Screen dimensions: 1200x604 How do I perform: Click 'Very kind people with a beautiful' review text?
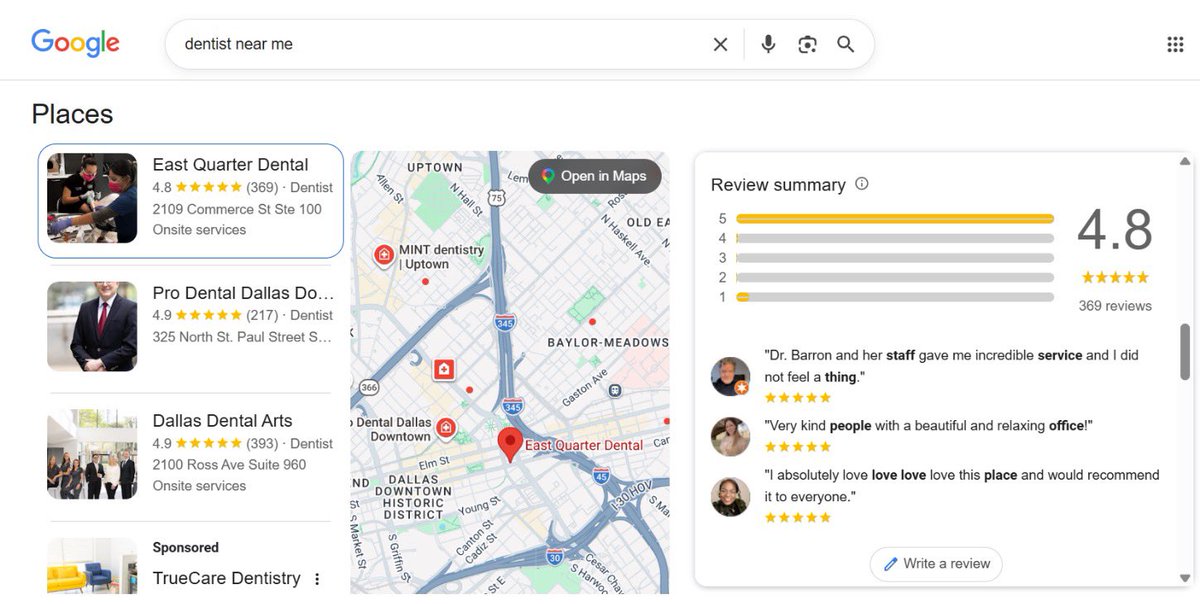[928, 426]
